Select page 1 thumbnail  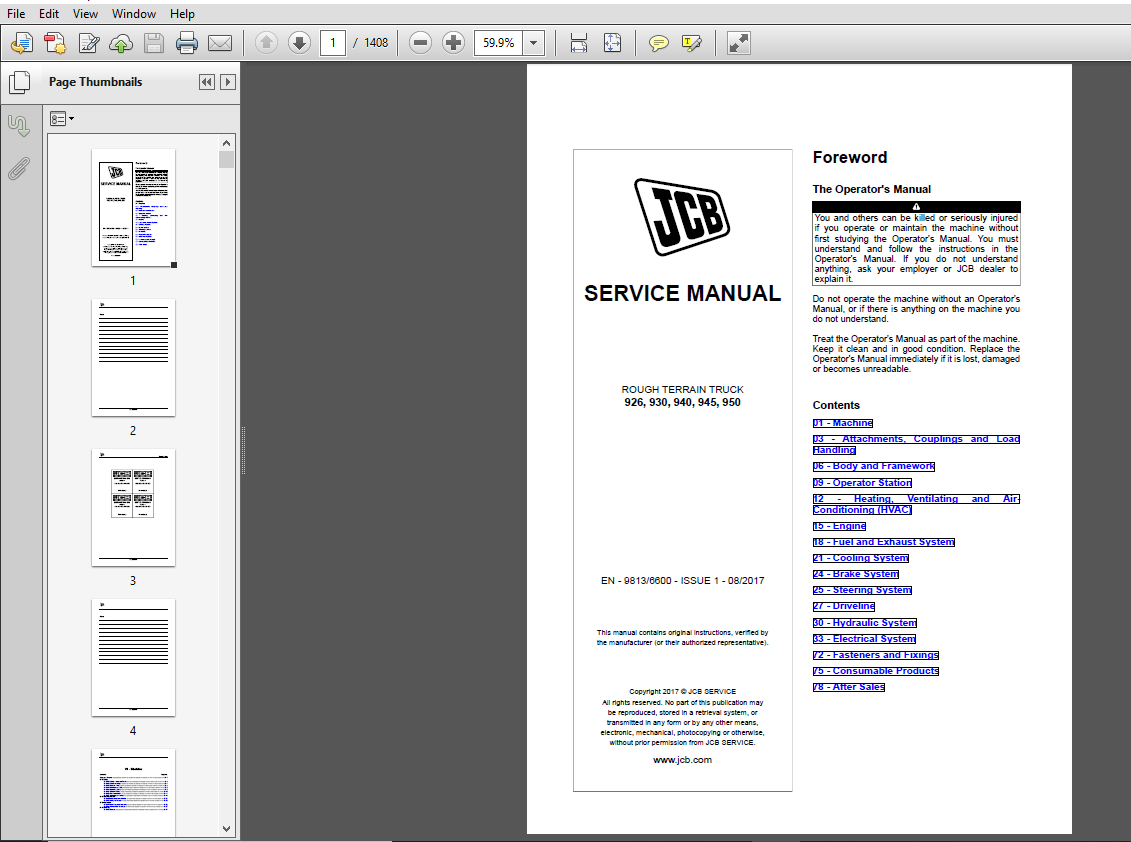[133, 208]
